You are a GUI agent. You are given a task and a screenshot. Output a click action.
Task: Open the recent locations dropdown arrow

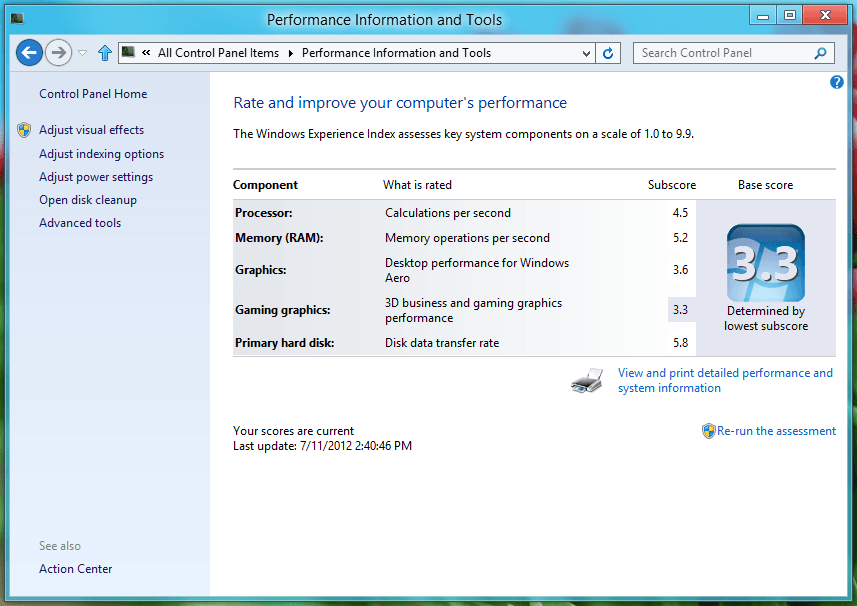coord(83,53)
